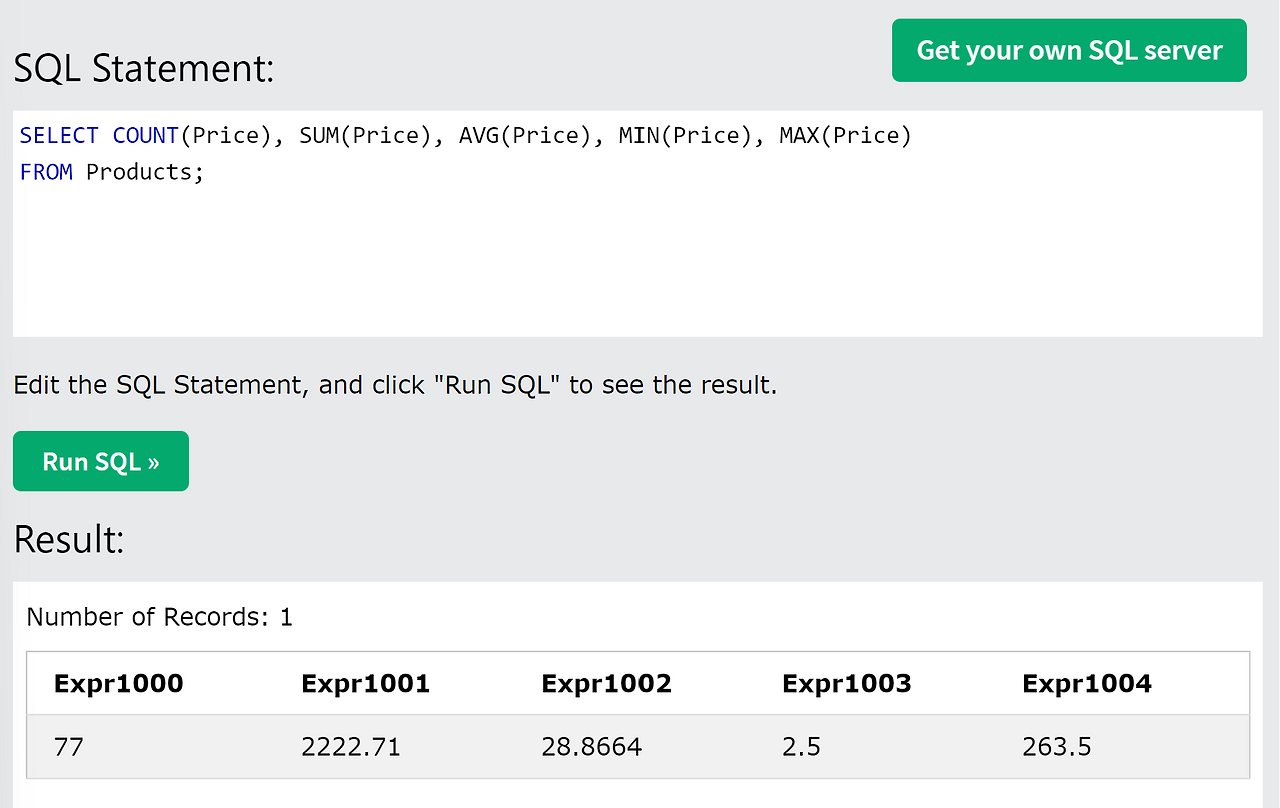Click the Run SQL » button
Image resolution: width=1280 pixels, height=808 pixels.
[100, 461]
